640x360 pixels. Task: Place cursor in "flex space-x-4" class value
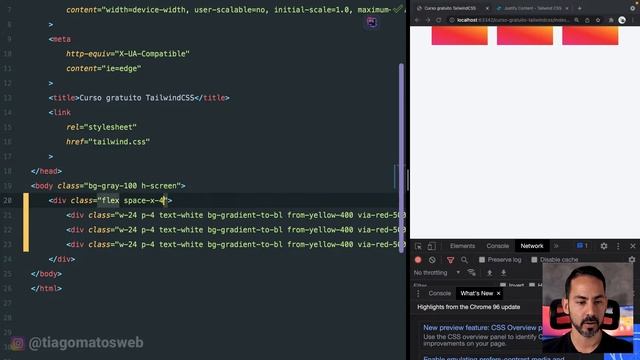(133, 200)
